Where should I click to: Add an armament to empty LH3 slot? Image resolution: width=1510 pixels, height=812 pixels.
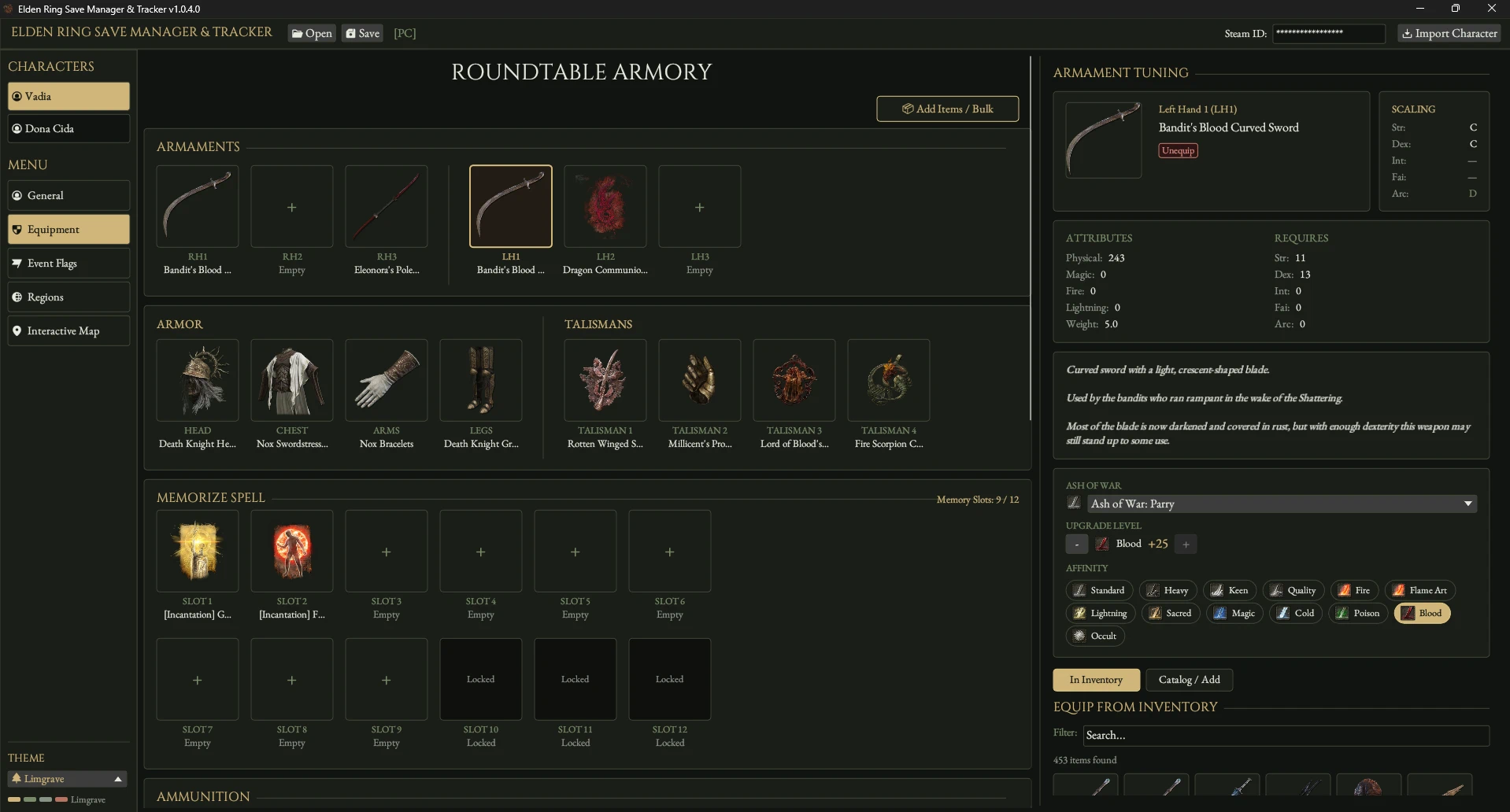tap(700, 206)
